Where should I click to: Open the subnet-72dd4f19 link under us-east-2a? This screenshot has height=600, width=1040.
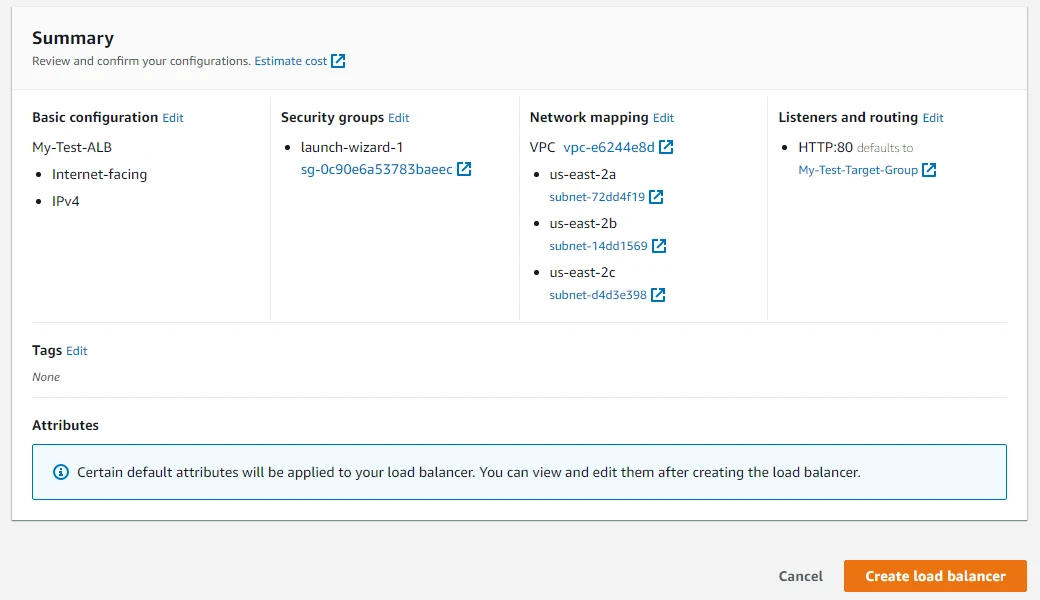(x=595, y=196)
